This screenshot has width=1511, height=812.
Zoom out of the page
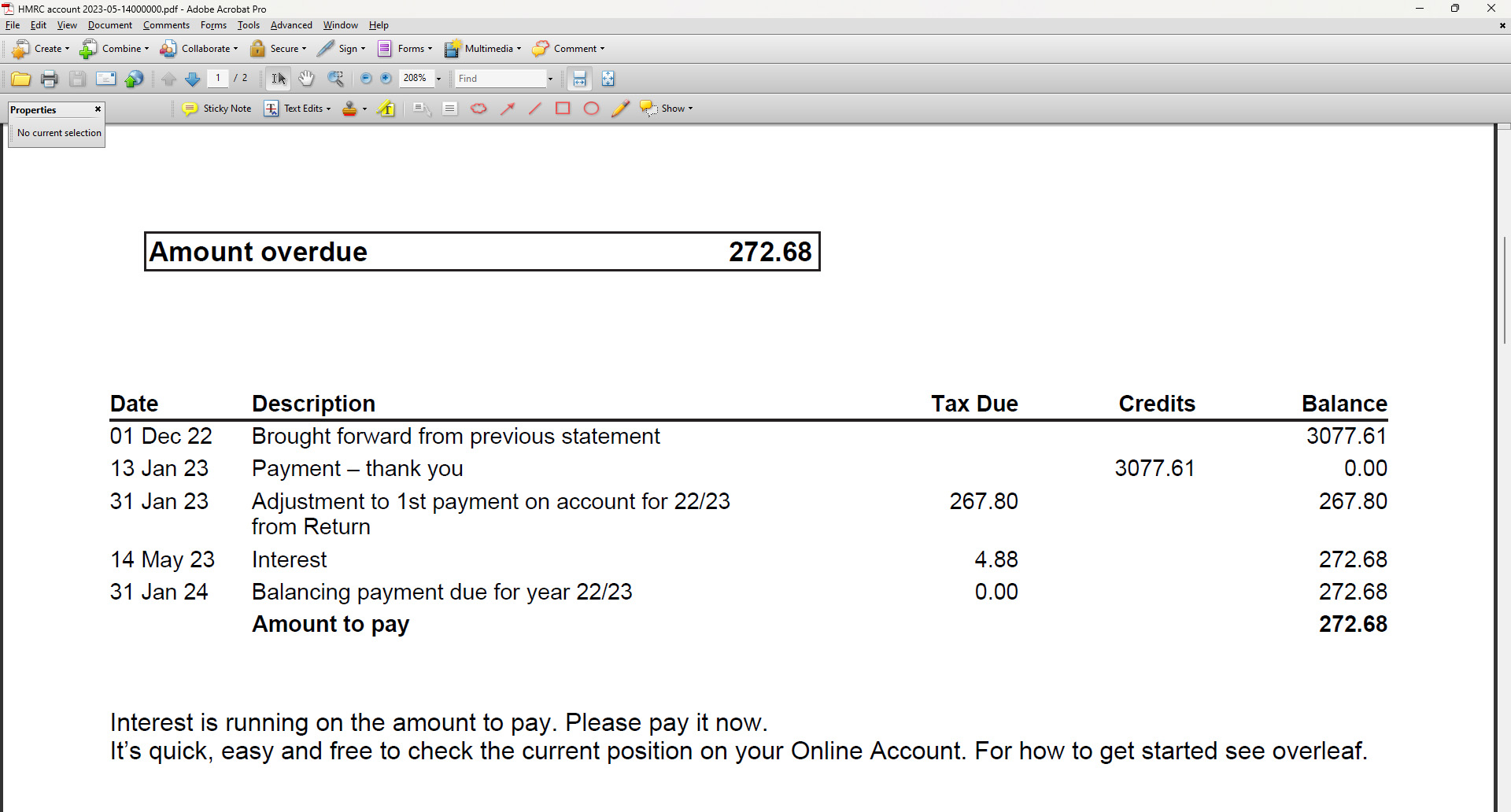366,78
